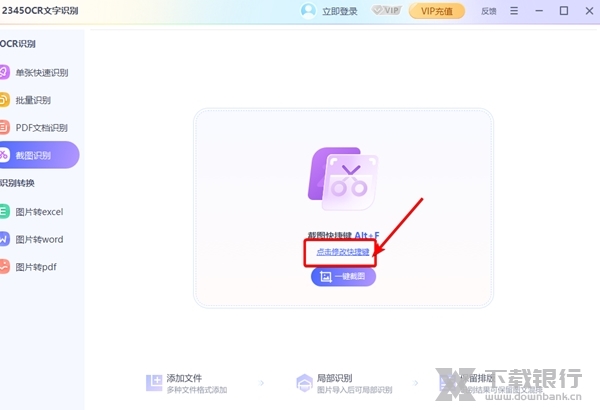The height and width of the screenshot is (410, 600).
Task: Click the 一键截图 button
Action: pos(343,276)
